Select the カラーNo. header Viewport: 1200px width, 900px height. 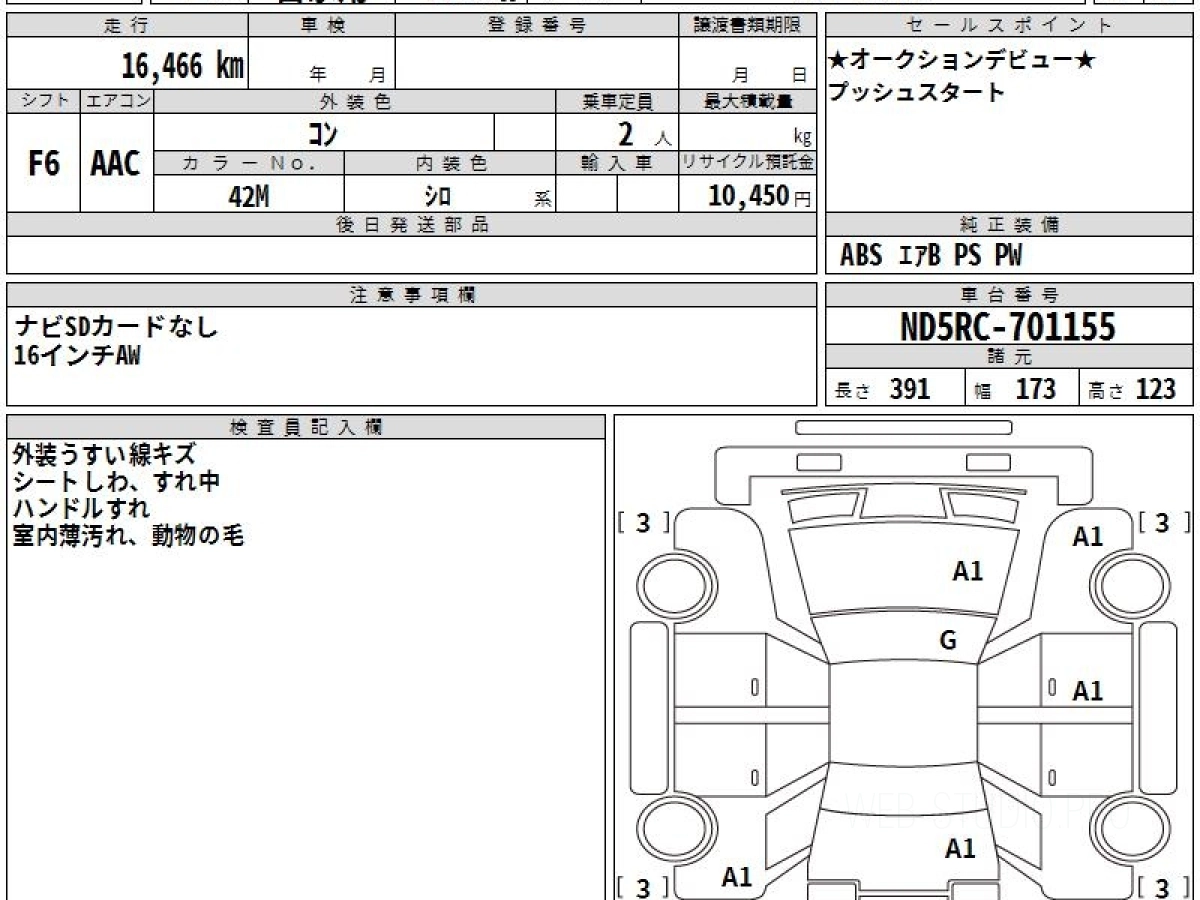[249, 163]
